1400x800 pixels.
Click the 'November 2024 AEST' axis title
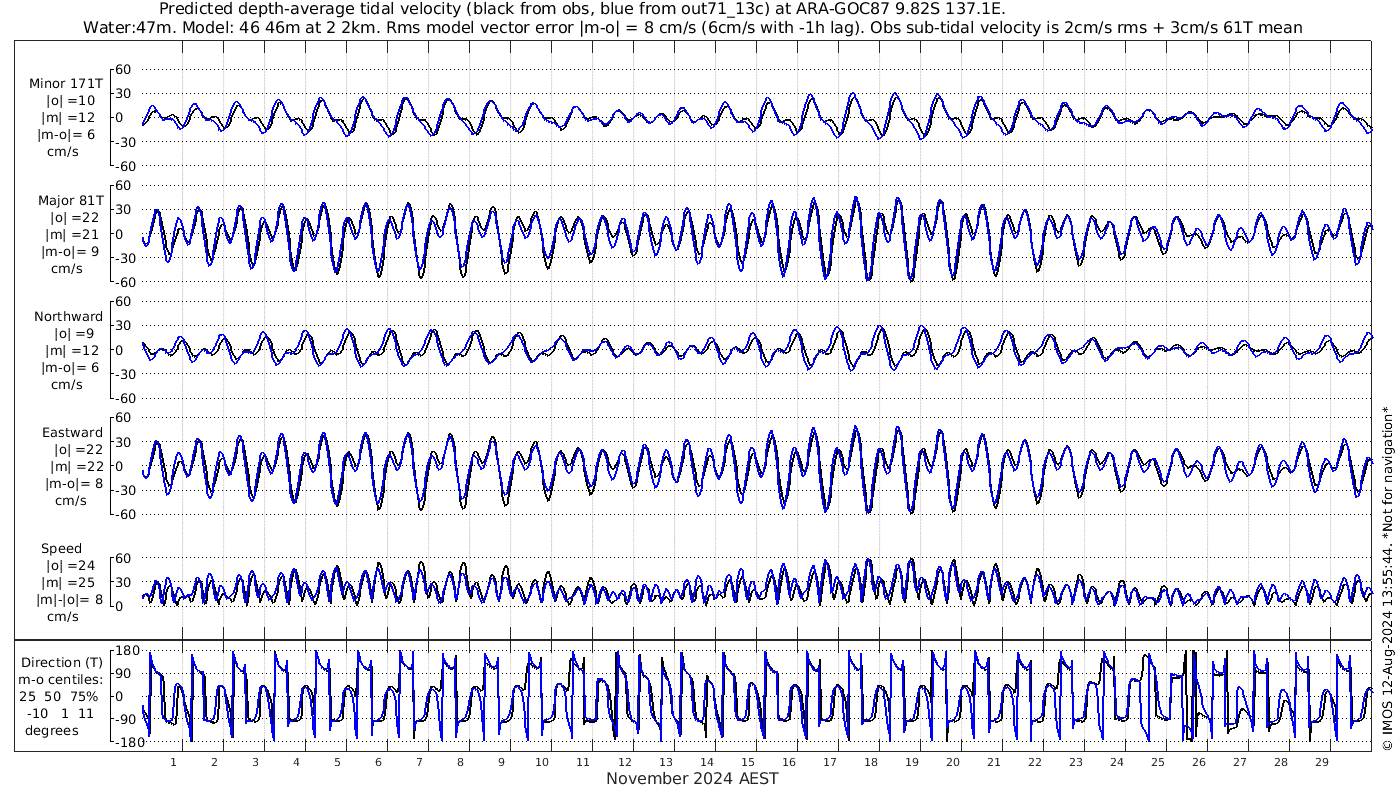pos(692,779)
